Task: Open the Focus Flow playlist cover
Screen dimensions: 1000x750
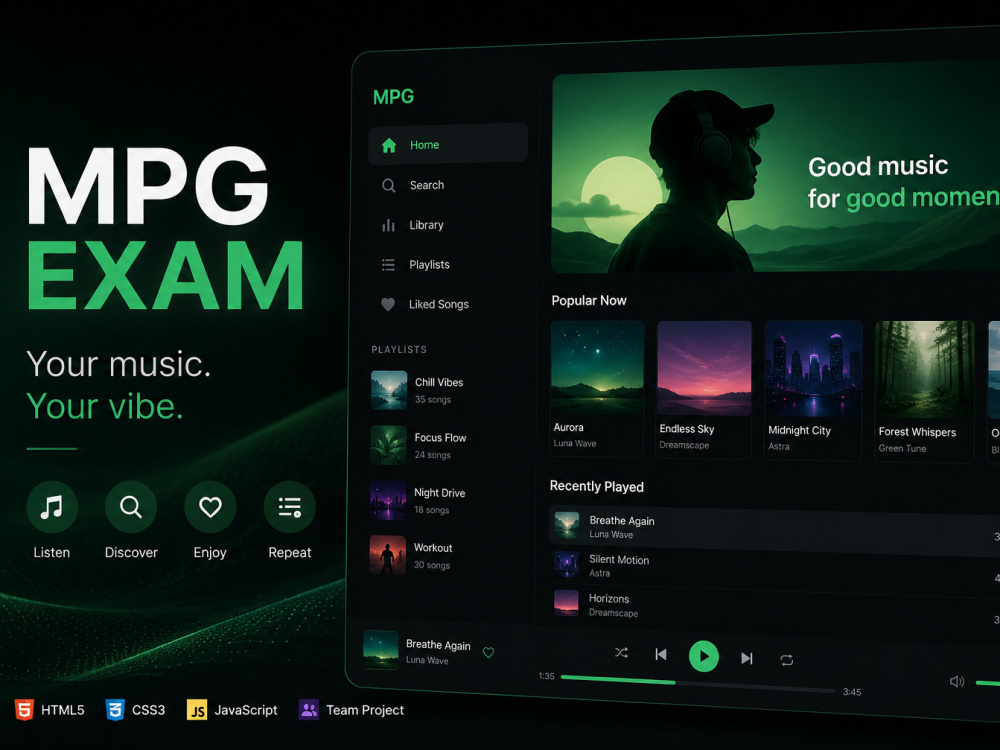Action: pyautogui.click(x=388, y=445)
